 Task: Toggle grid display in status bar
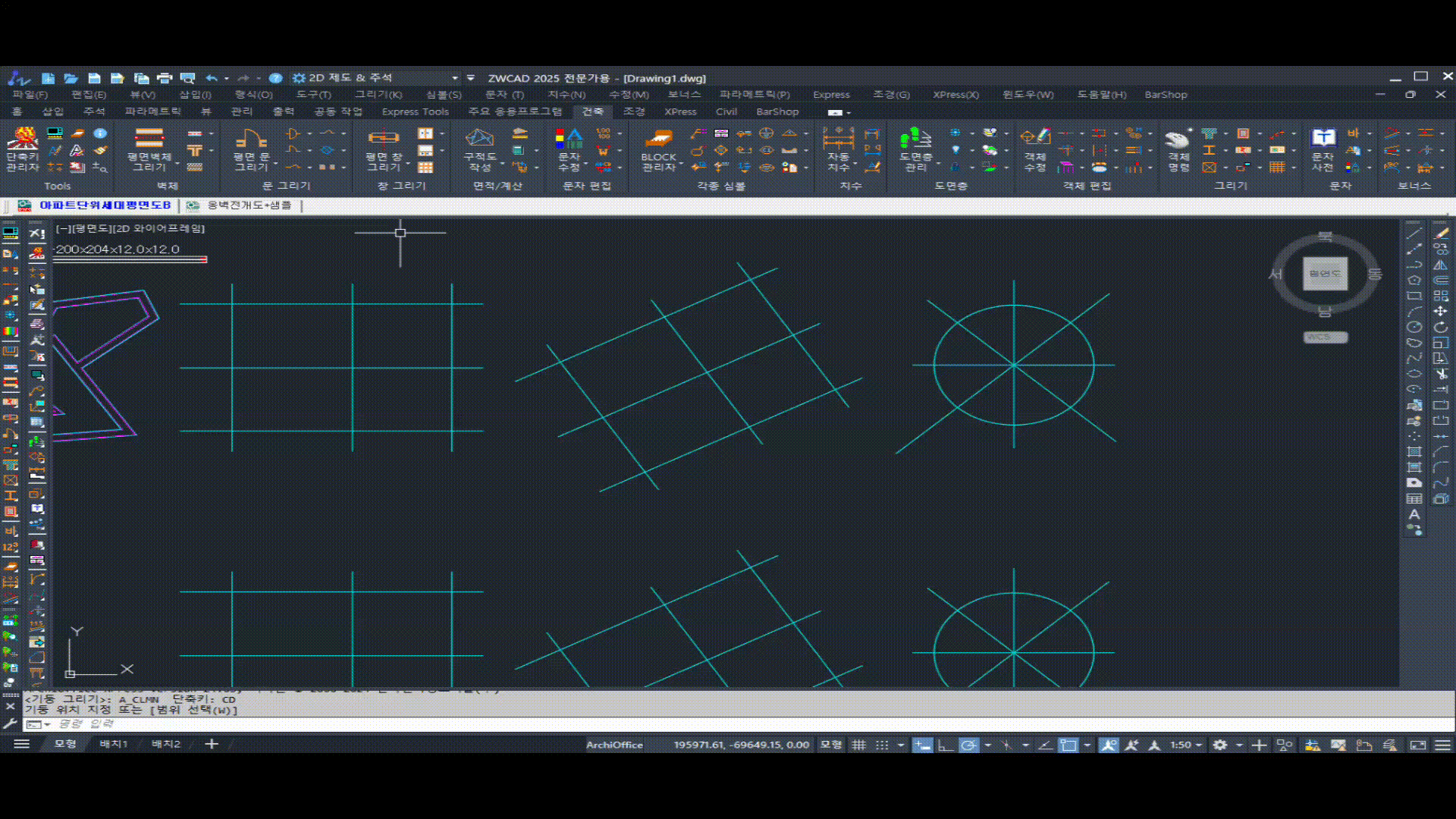click(x=858, y=745)
